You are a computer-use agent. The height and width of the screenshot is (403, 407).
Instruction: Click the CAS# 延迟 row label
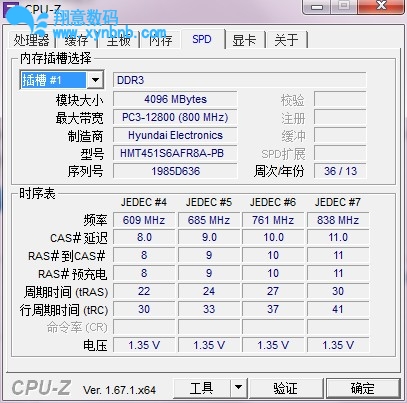[x=79, y=238]
